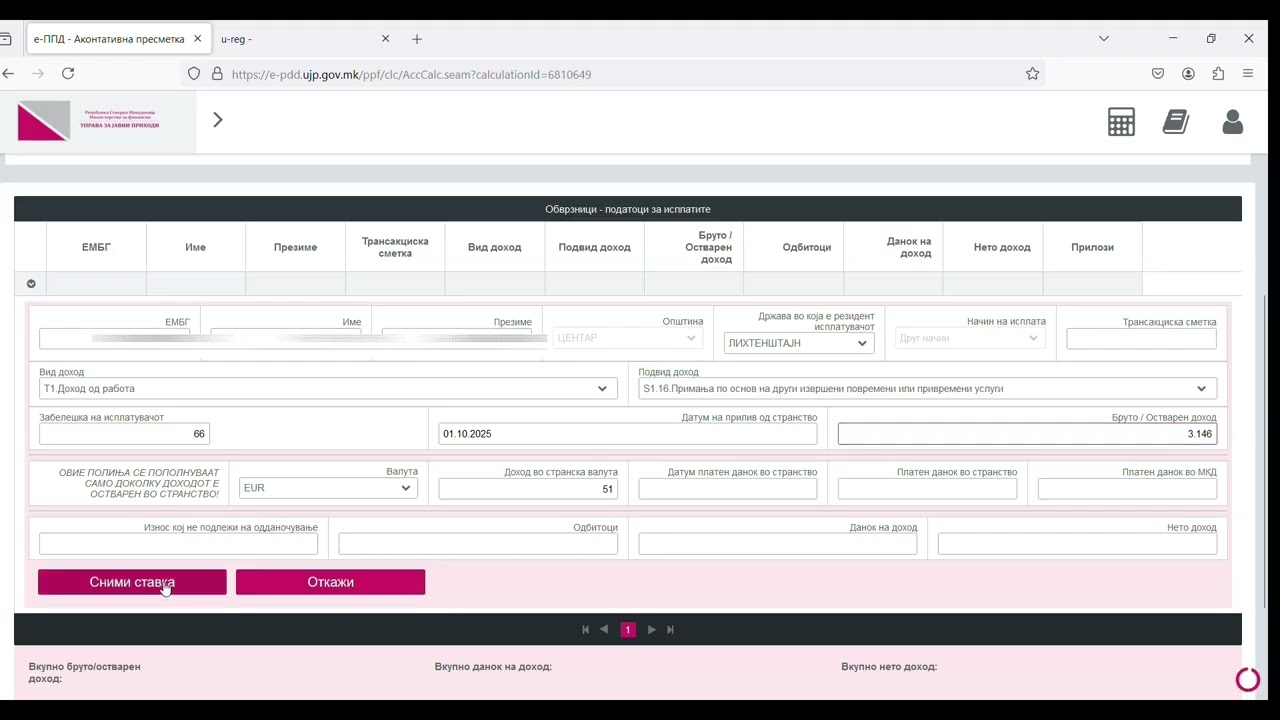1280x720 pixels.
Task: Click the browser forward arrow
Action: pos(38,73)
